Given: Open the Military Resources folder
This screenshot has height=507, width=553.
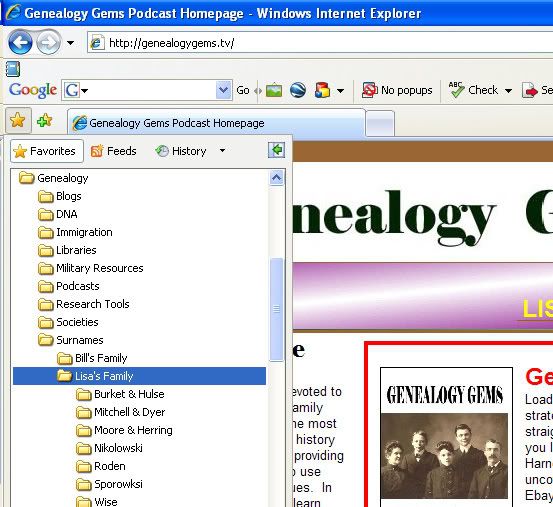Looking at the screenshot, I should 91,268.
